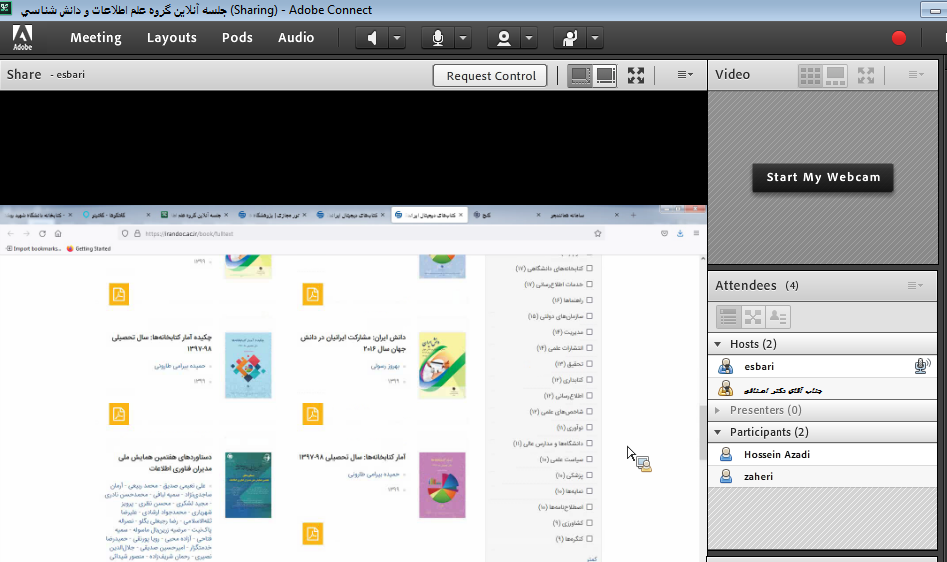Open microphone options dropdown arrow

click(463, 38)
